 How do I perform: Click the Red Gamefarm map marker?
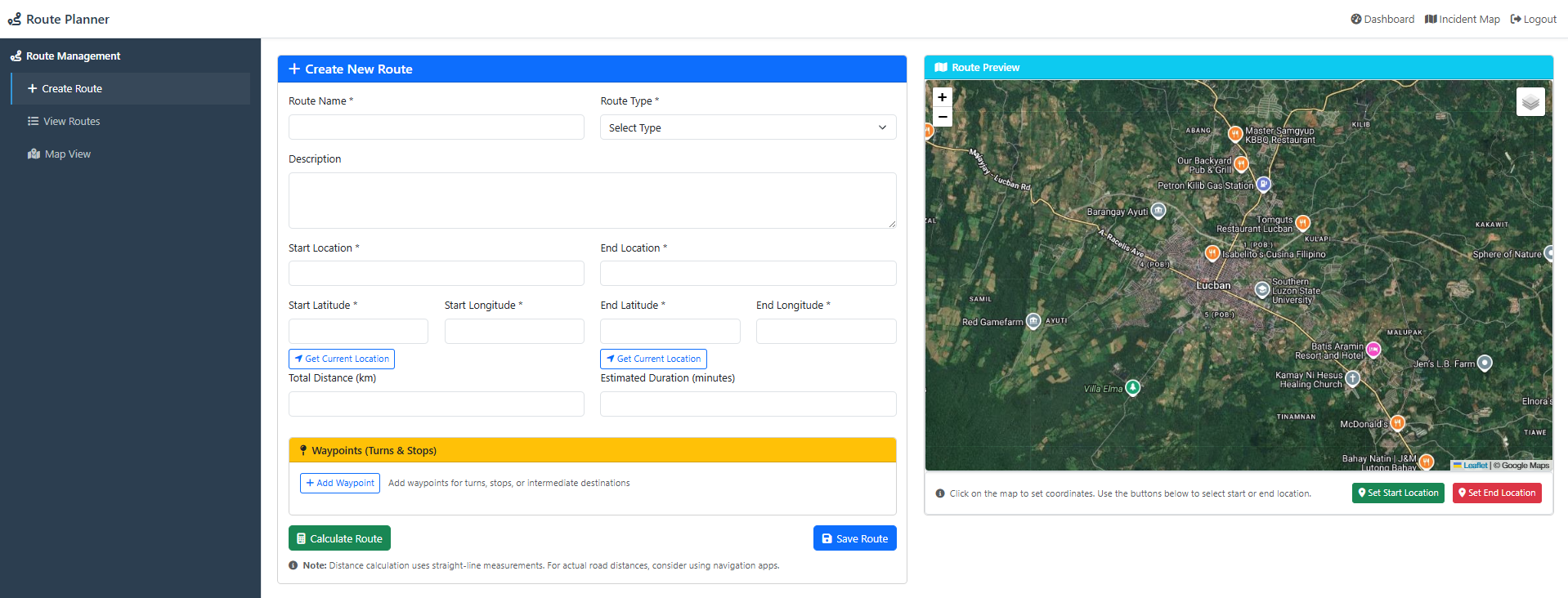[x=1033, y=321]
